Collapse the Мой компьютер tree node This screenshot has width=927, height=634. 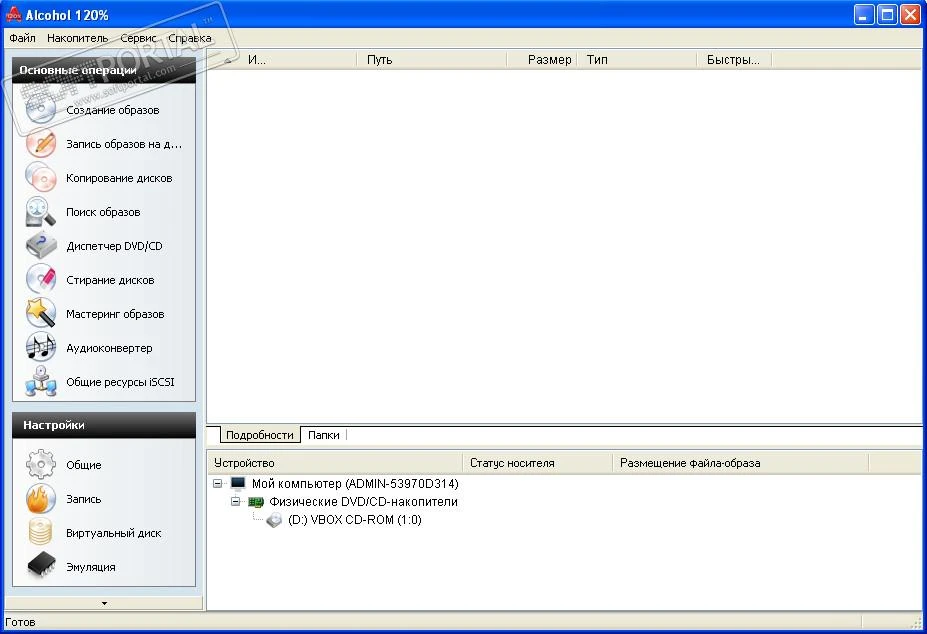pyautogui.click(x=218, y=484)
